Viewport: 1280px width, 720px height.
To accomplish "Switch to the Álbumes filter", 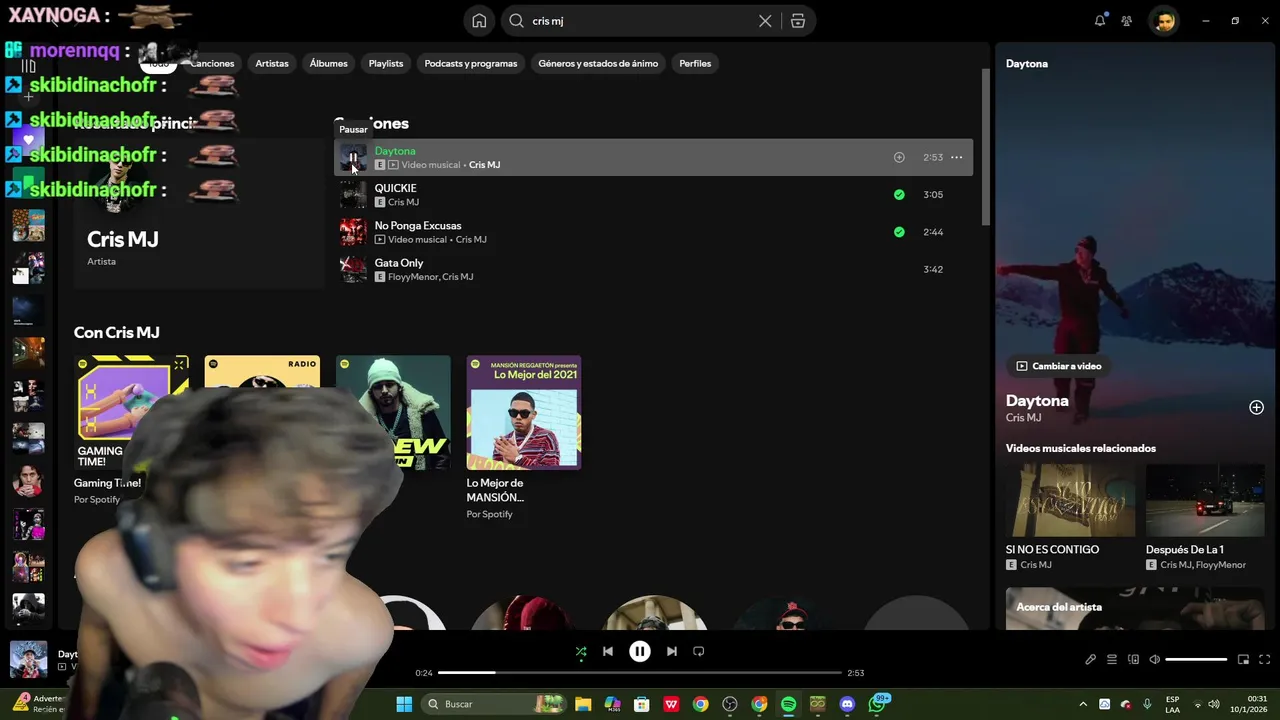I will (328, 63).
